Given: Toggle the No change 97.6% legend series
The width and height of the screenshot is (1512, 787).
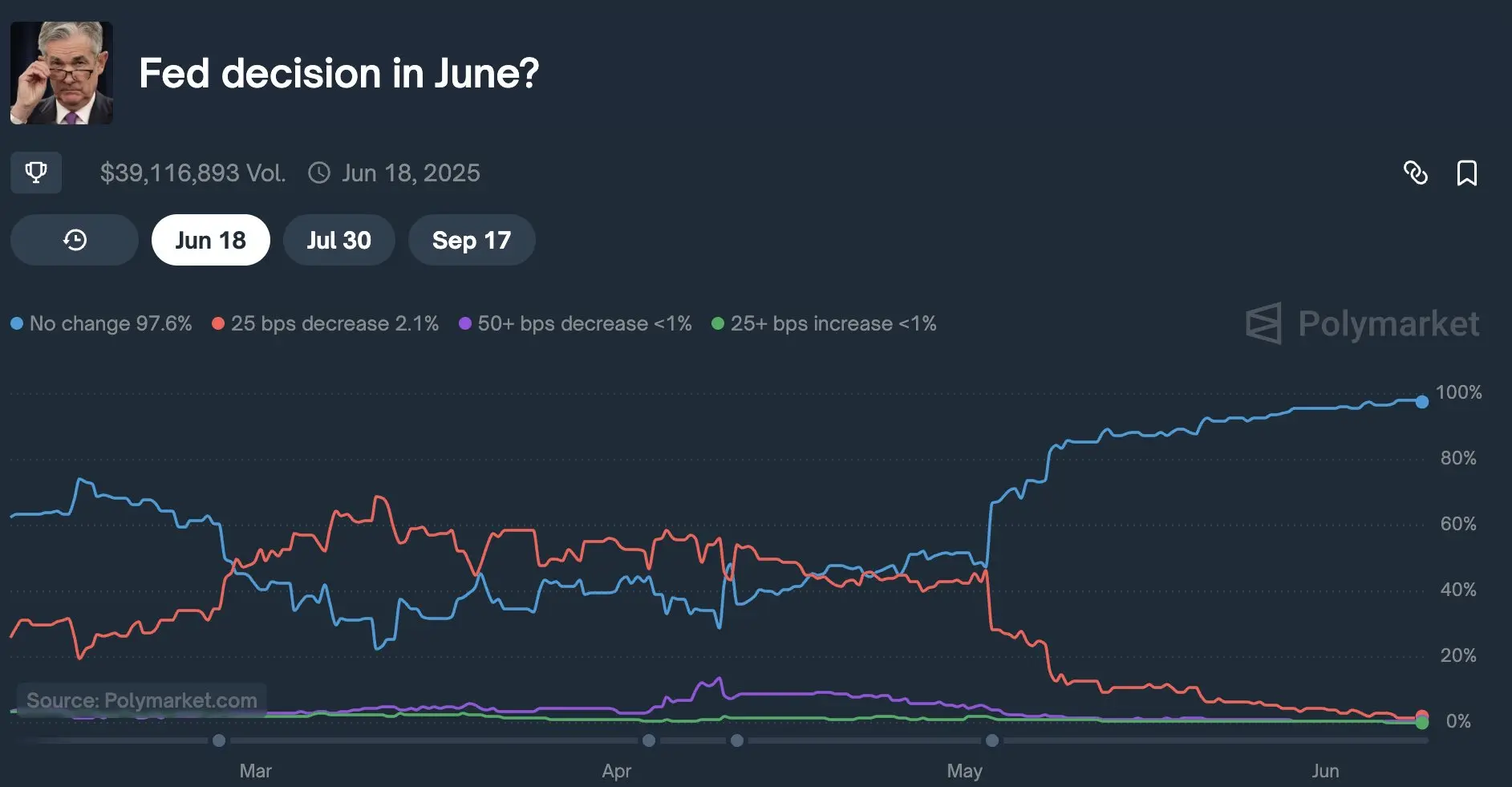Looking at the screenshot, I should pyautogui.click(x=101, y=323).
